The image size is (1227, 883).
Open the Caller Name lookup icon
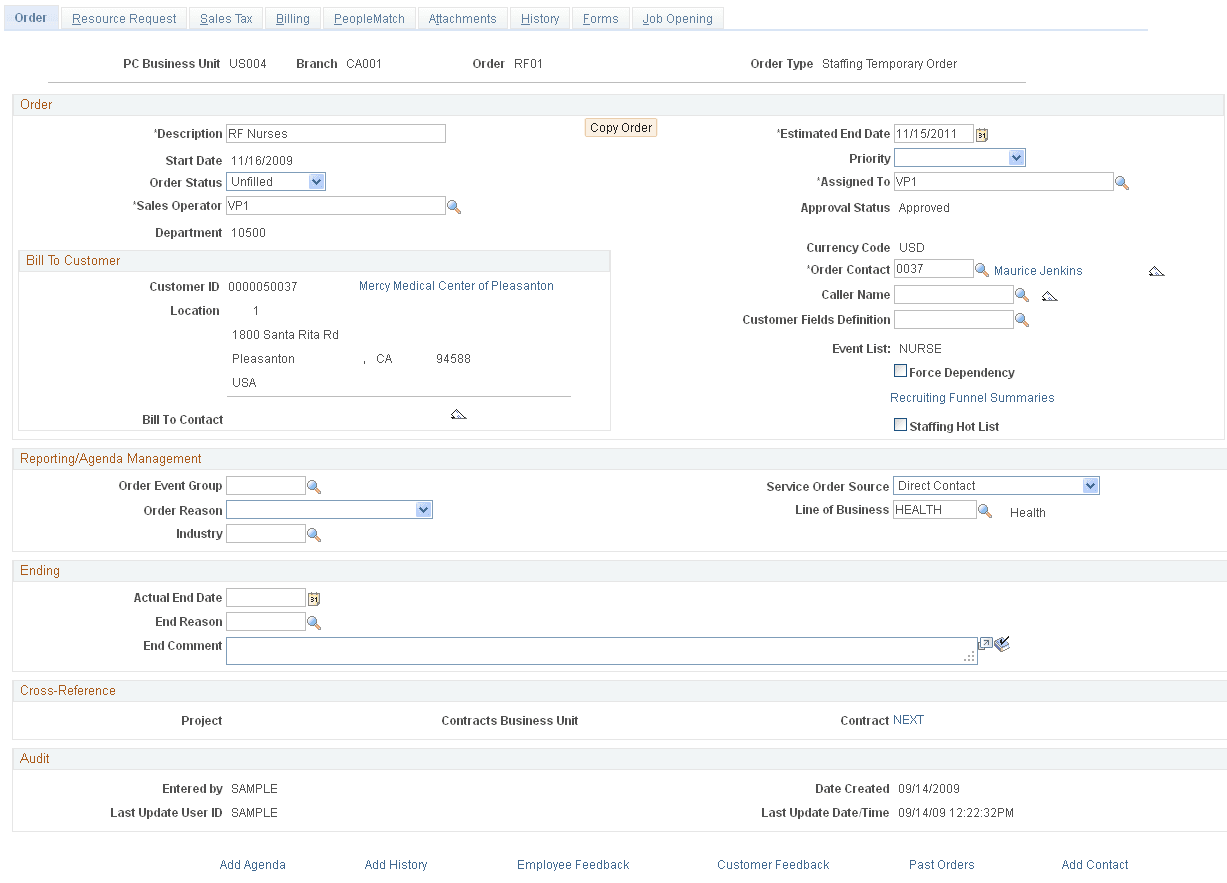1021,294
